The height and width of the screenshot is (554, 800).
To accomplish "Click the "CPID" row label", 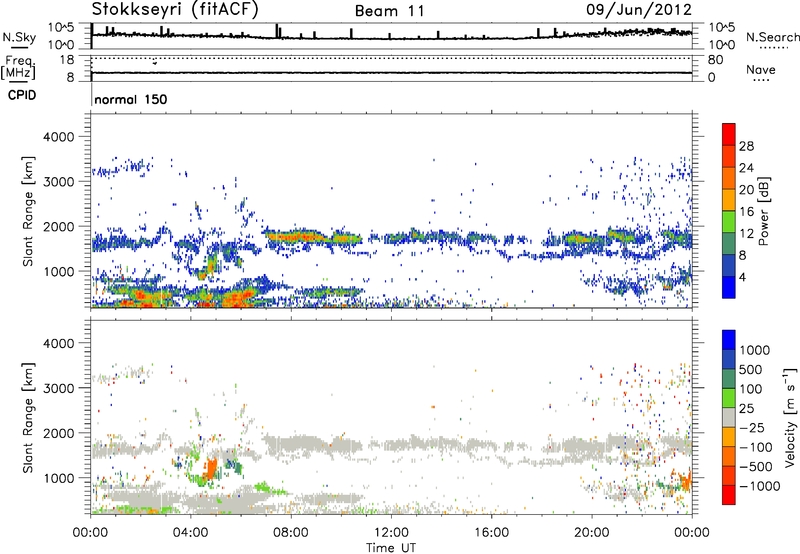I will [22, 95].
